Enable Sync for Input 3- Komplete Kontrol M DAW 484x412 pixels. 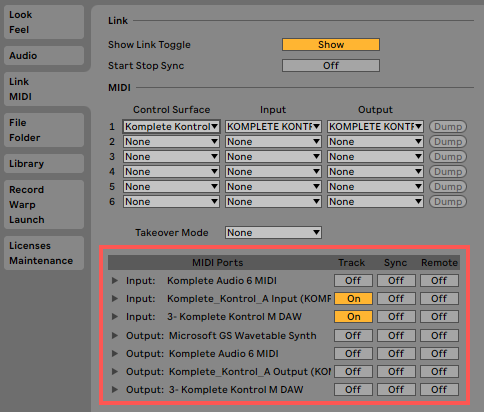(396, 317)
